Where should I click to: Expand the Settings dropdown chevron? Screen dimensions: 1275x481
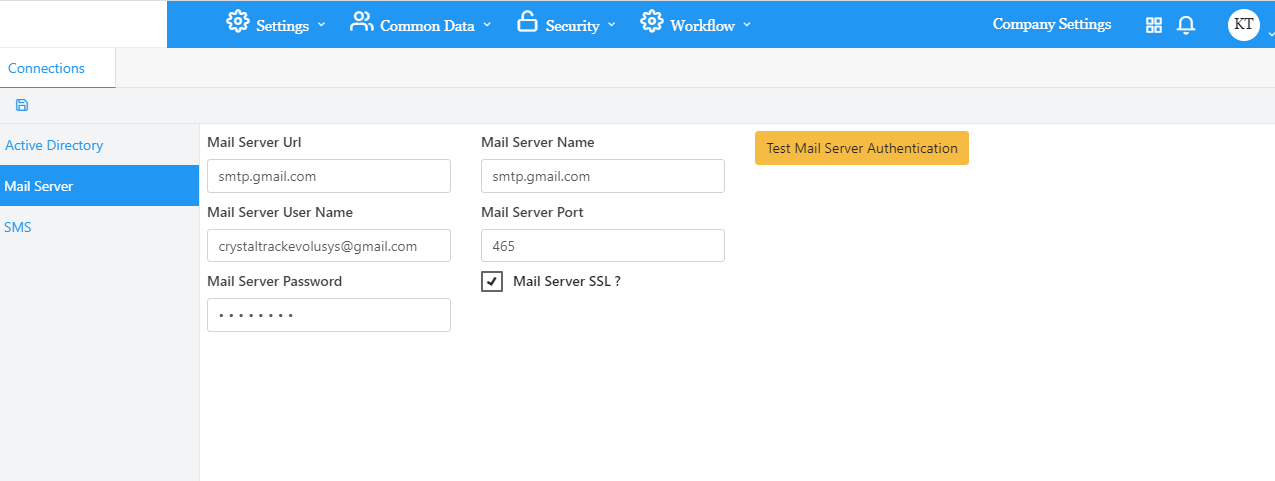click(x=321, y=25)
